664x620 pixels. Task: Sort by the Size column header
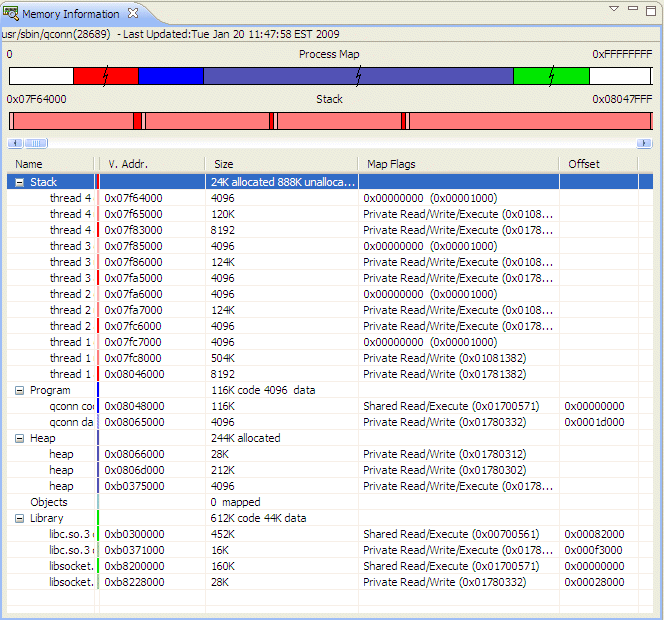pyautogui.click(x=281, y=164)
